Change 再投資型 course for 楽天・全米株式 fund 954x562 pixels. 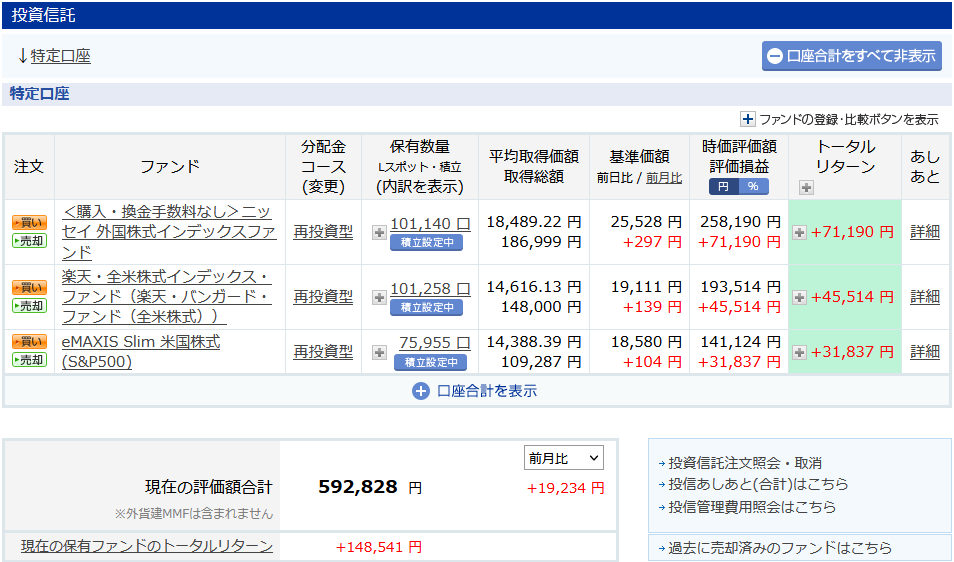323,297
